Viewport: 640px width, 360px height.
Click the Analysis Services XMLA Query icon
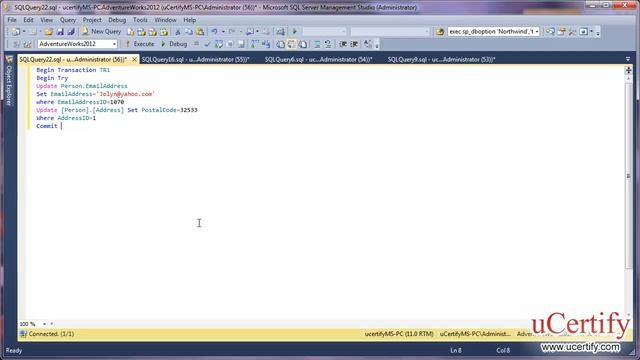click(x=164, y=31)
